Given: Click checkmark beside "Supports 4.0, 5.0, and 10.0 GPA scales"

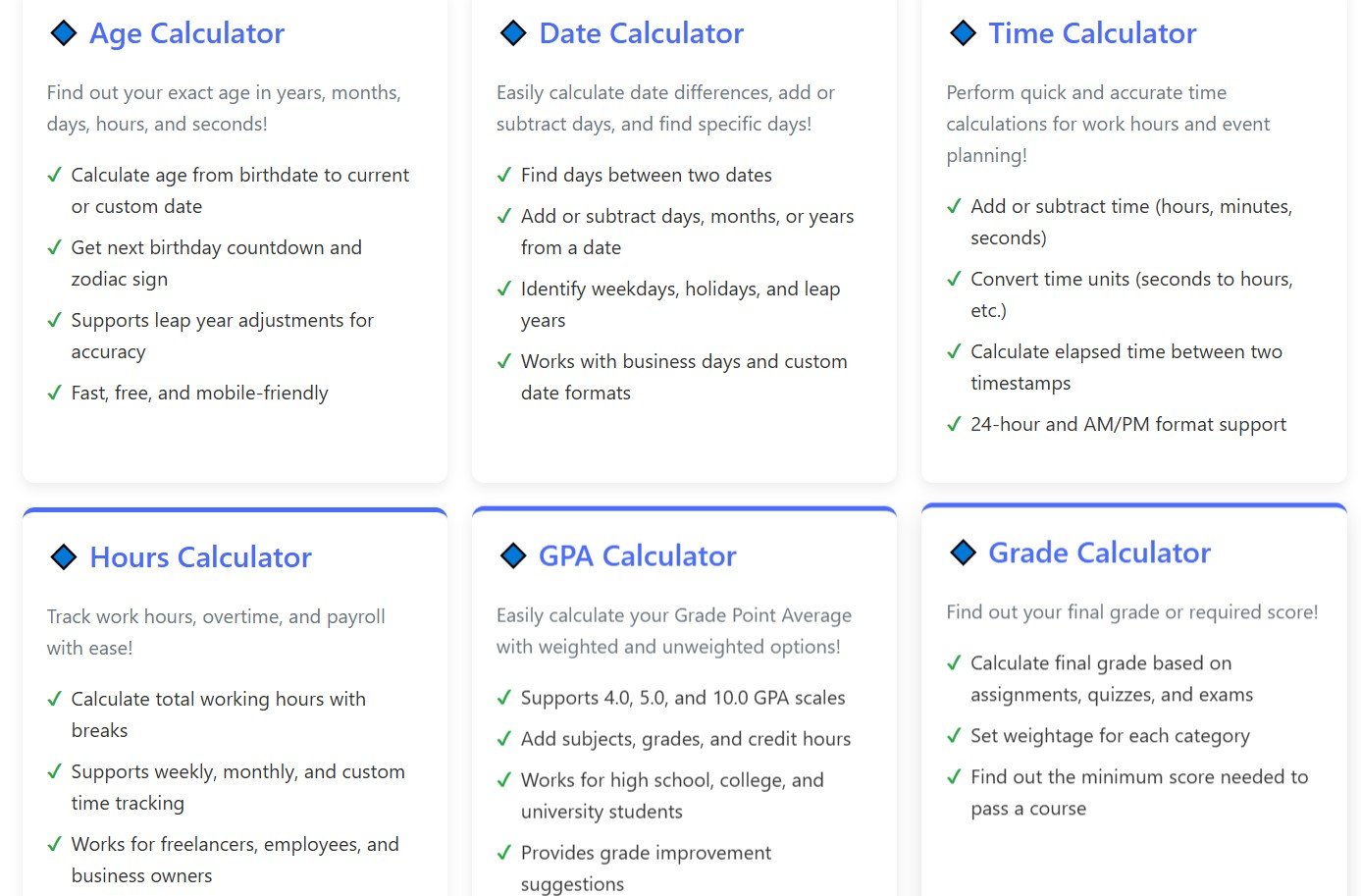Looking at the screenshot, I should click(504, 698).
